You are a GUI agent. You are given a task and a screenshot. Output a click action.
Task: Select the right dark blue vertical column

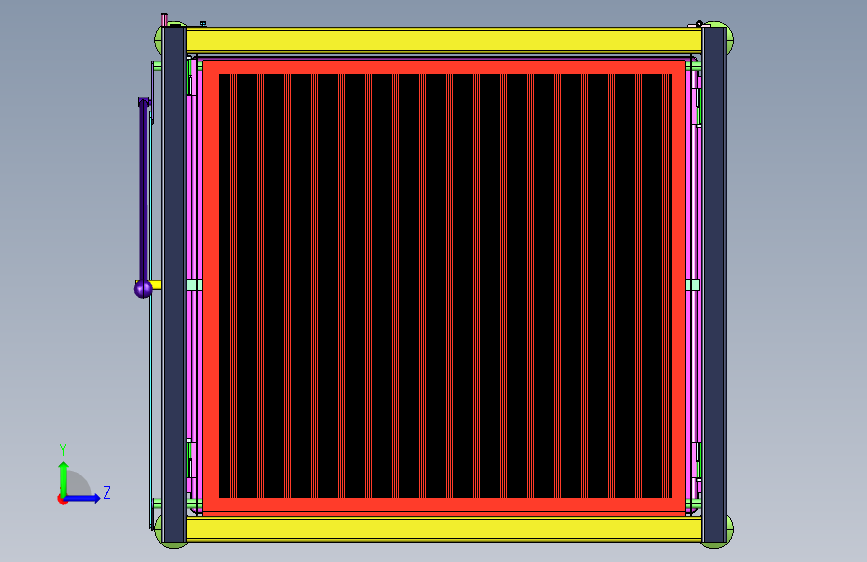pos(714,285)
